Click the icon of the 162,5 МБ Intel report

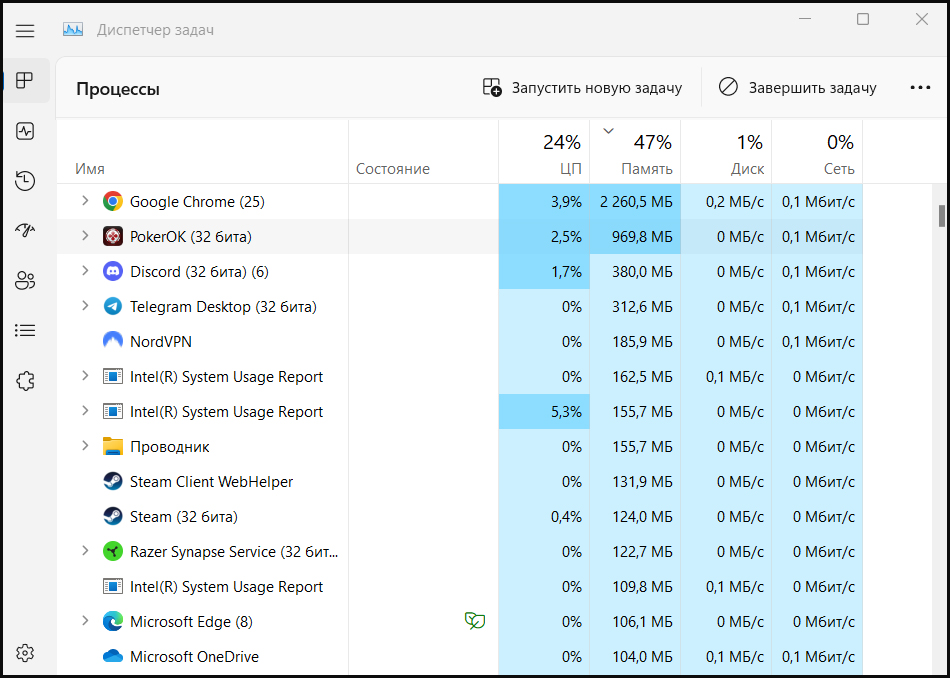tap(113, 377)
